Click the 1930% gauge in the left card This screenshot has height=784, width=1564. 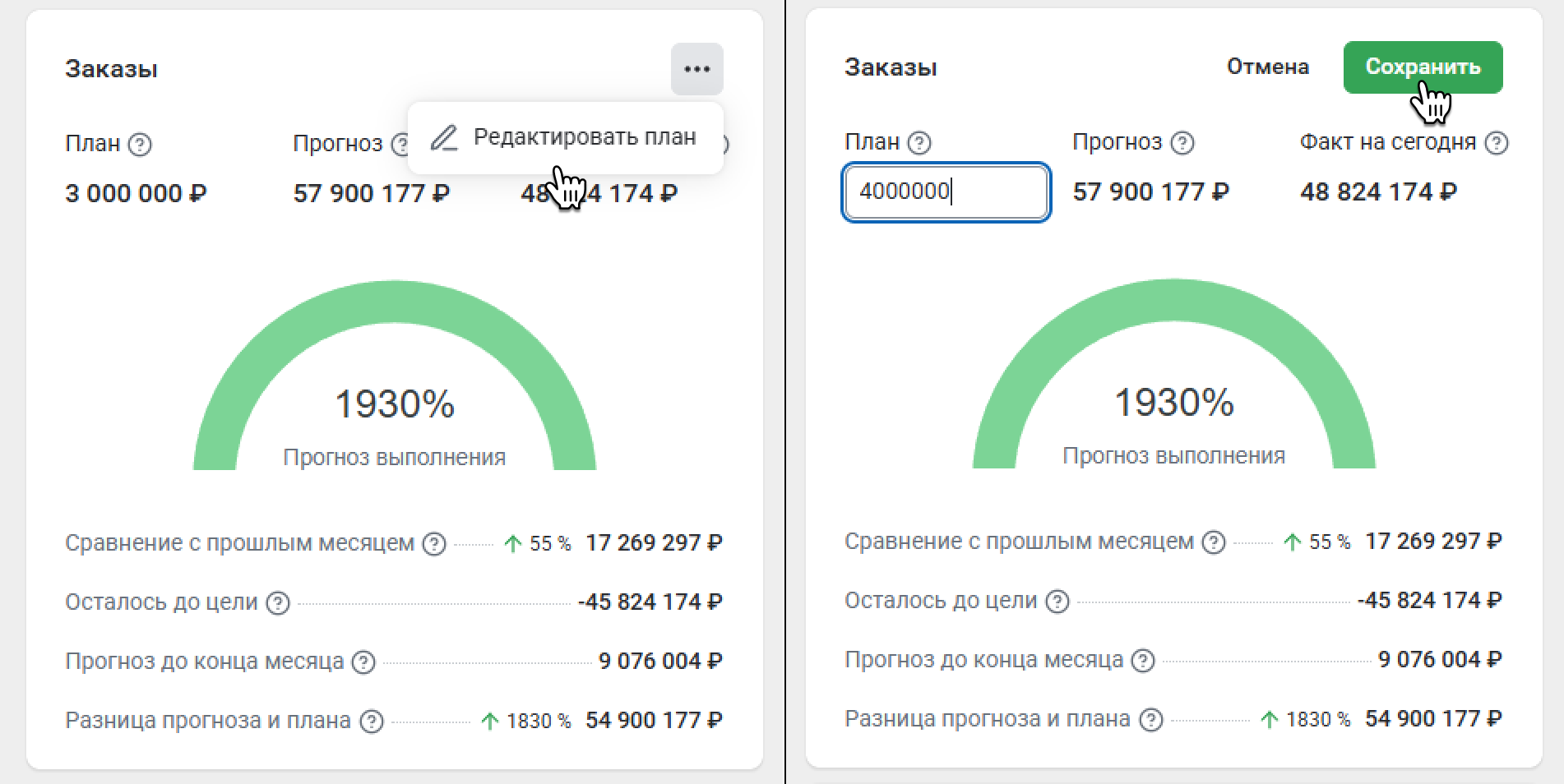coord(394,403)
